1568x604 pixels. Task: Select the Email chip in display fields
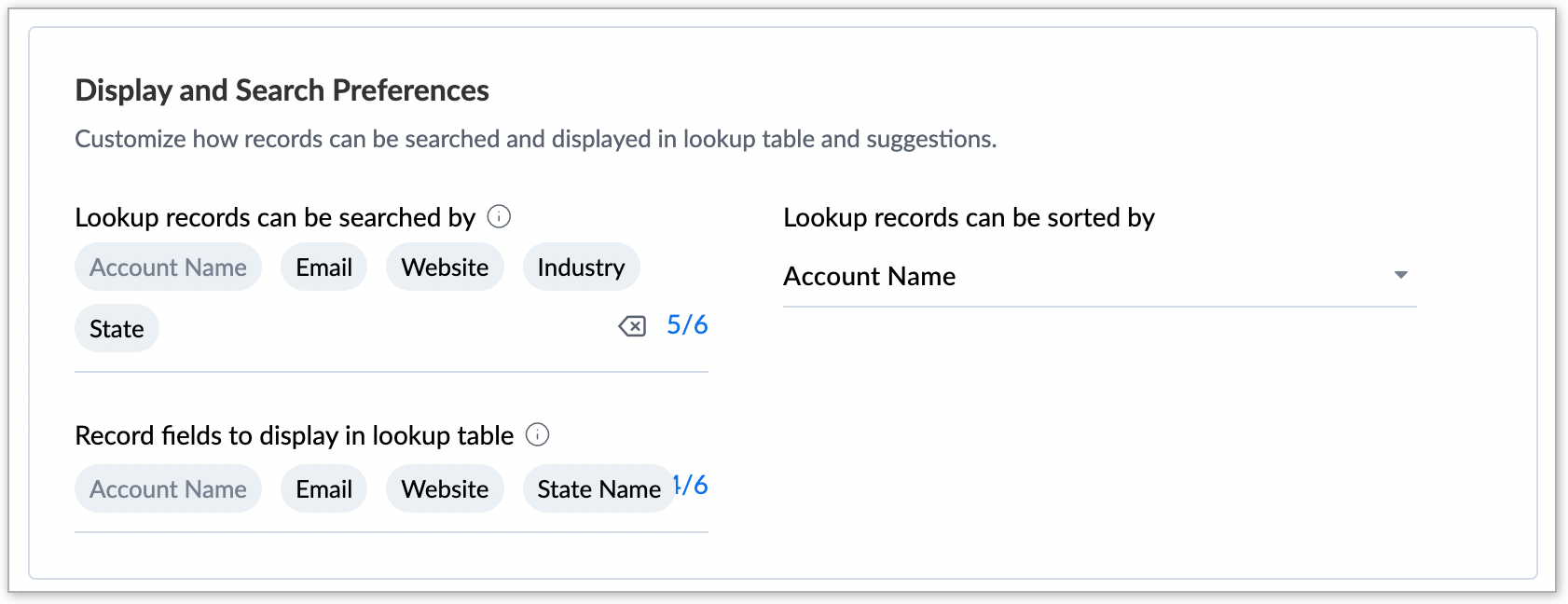[323, 489]
